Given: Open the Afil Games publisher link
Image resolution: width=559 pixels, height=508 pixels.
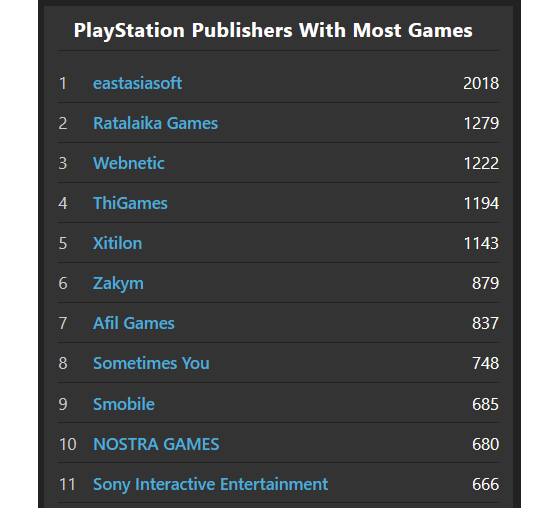Looking at the screenshot, I should click(133, 323).
